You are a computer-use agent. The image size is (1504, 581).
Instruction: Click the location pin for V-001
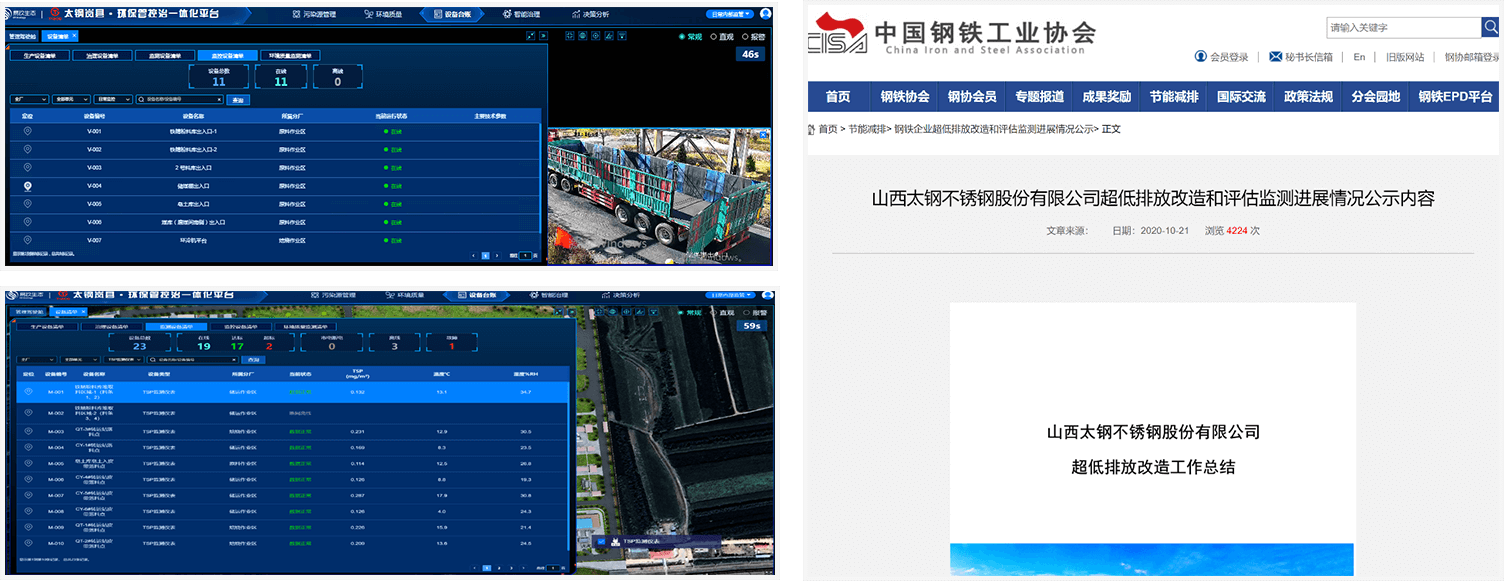(28, 132)
